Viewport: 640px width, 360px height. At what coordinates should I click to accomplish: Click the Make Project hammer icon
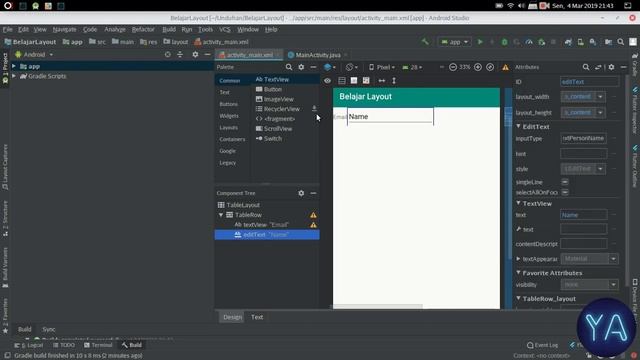(425, 42)
